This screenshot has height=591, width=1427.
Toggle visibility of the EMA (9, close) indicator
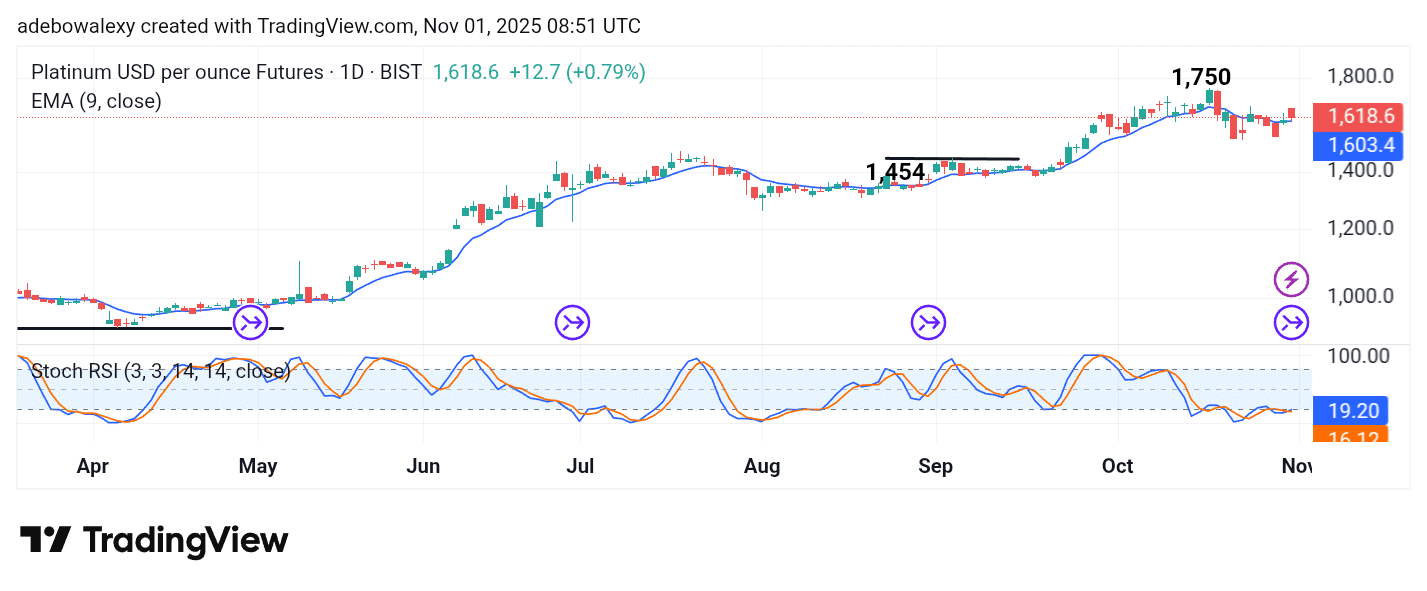tap(96, 101)
